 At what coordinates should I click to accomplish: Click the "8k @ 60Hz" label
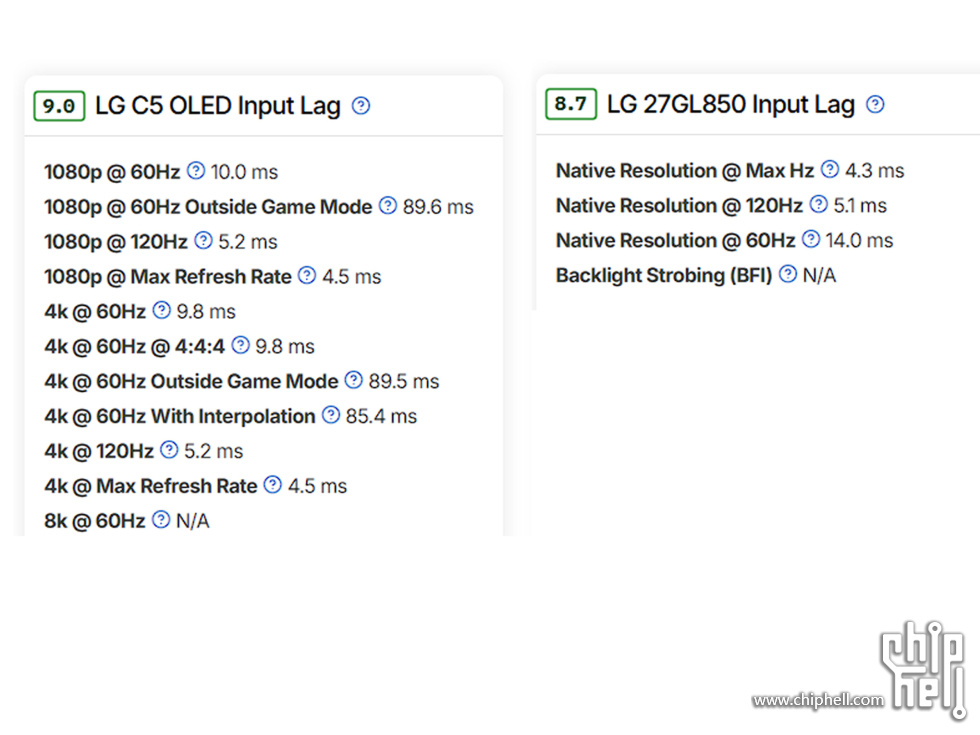pos(95,521)
